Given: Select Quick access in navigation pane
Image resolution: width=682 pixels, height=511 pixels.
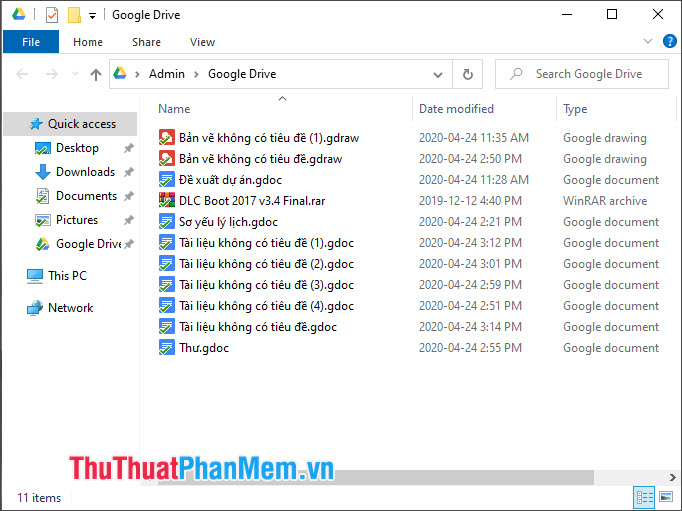Looking at the screenshot, I should [x=70, y=124].
